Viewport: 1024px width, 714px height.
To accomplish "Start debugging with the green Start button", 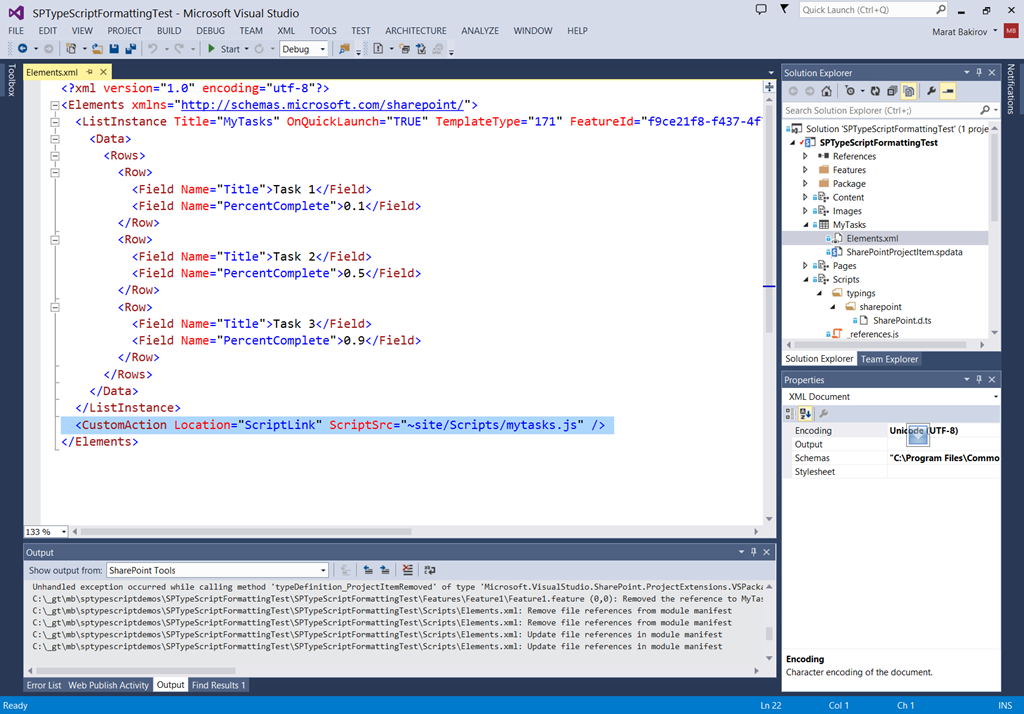I will point(223,49).
